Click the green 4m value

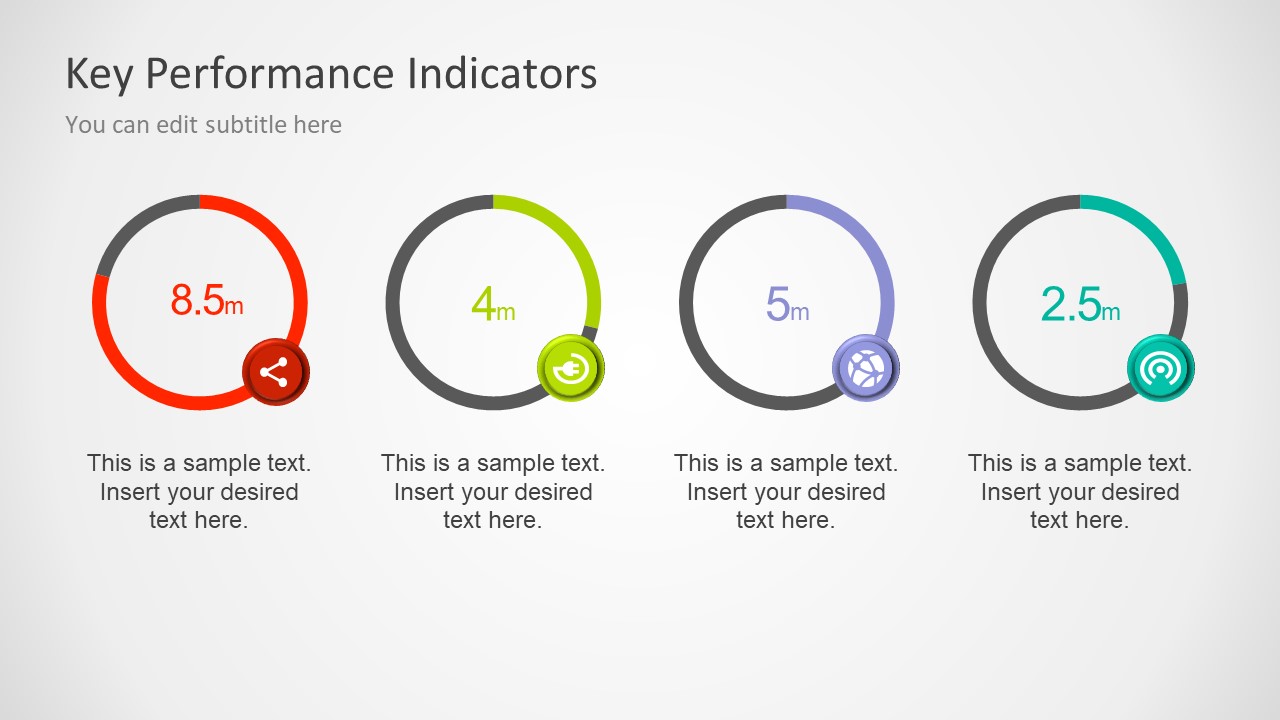493,304
